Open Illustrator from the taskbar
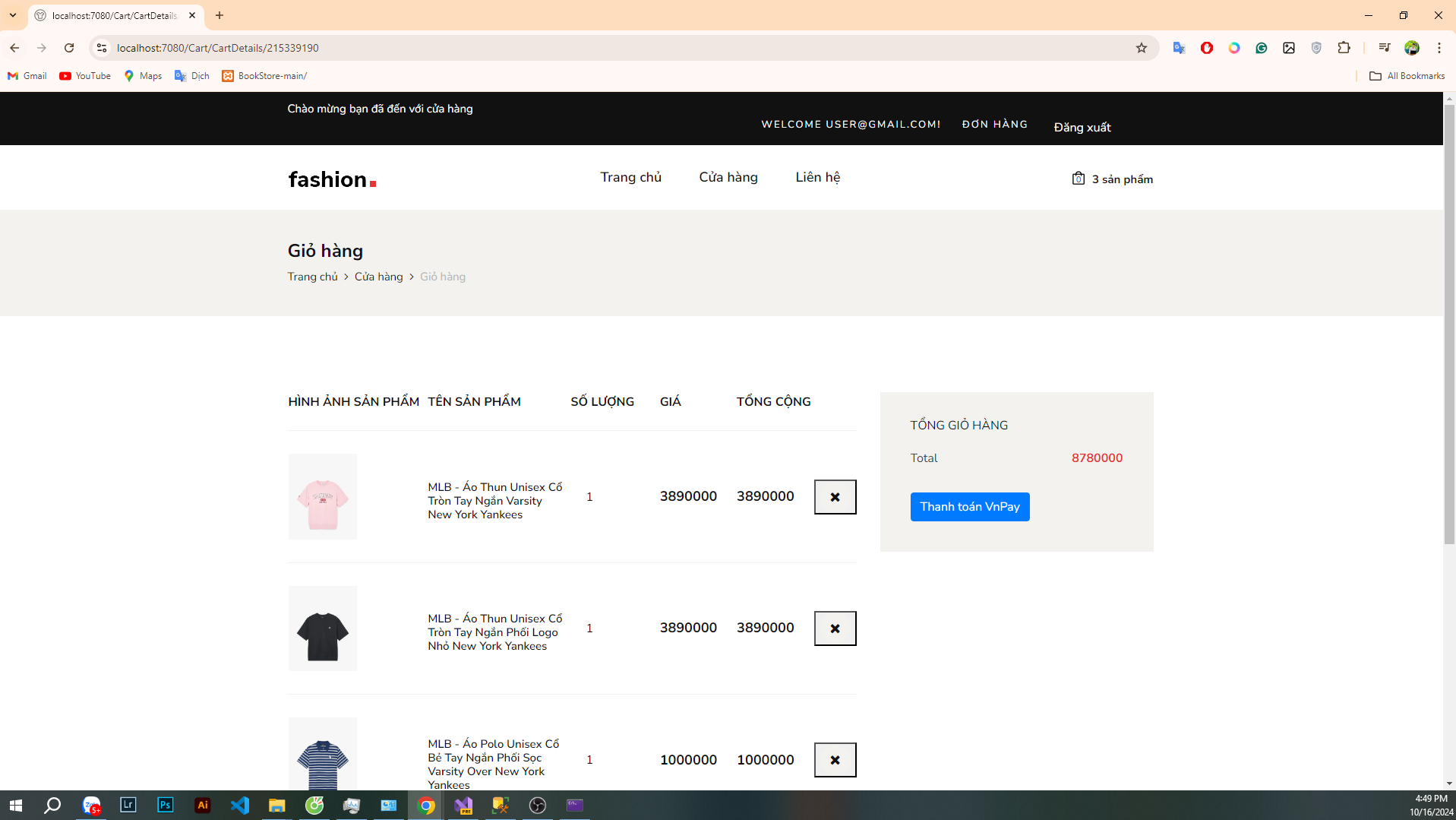The width and height of the screenshot is (1456, 820). point(202,806)
